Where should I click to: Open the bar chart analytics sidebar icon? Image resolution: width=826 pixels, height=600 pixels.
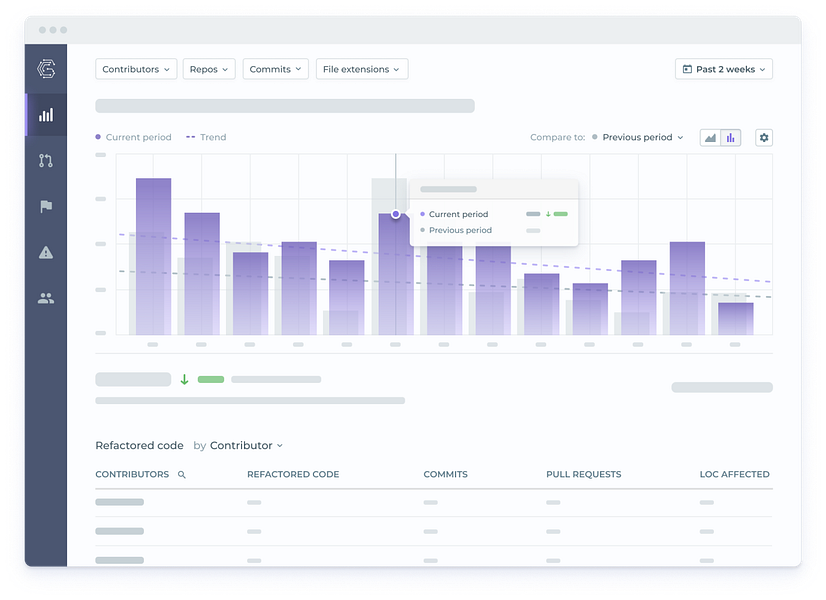pos(46,115)
